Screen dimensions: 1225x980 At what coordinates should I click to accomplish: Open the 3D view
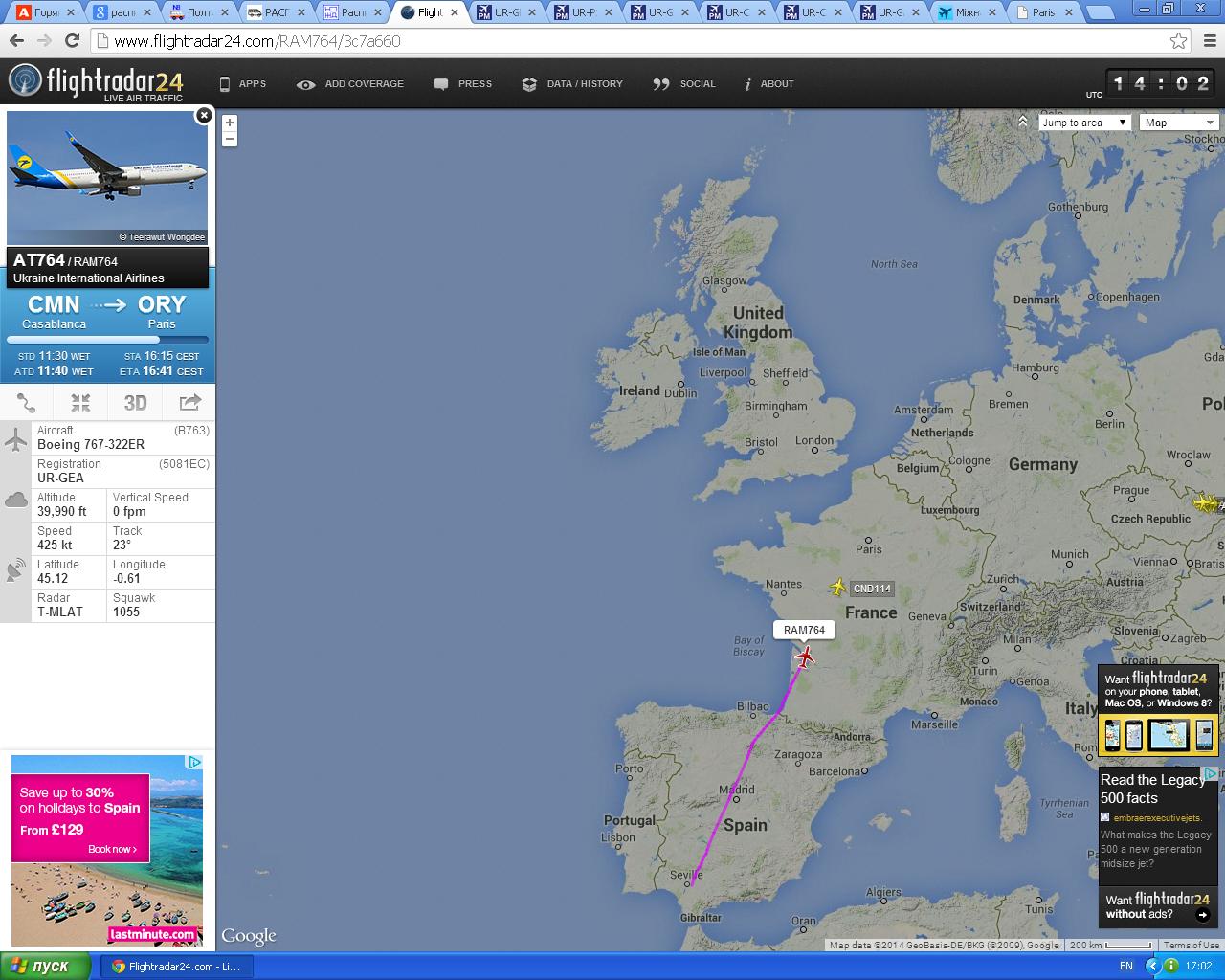coord(135,403)
